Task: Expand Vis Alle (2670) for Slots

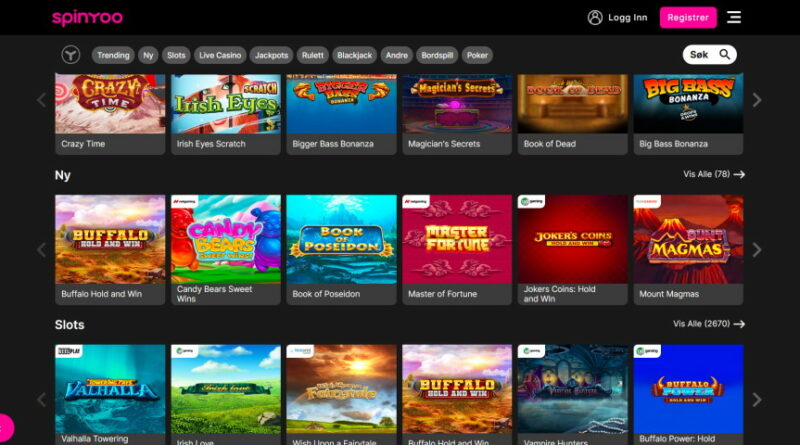Action: 710,324
